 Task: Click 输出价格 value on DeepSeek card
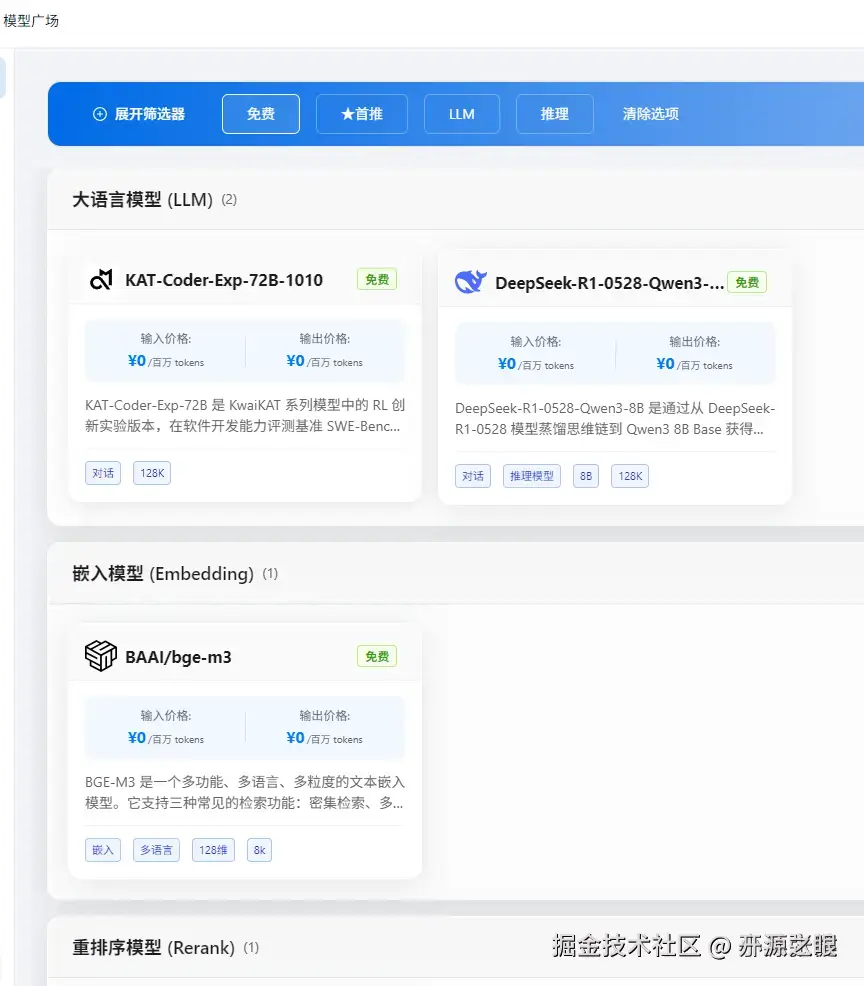(x=694, y=364)
